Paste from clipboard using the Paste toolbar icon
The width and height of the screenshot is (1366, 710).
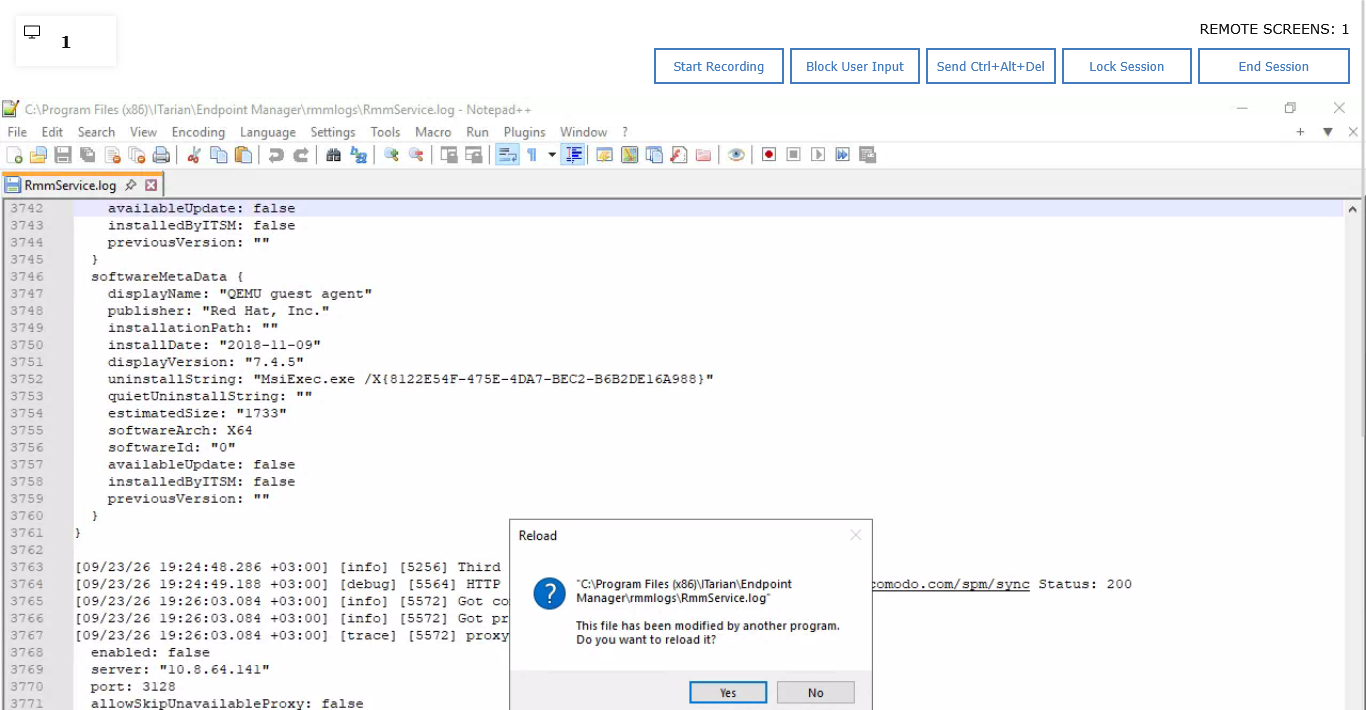point(243,155)
